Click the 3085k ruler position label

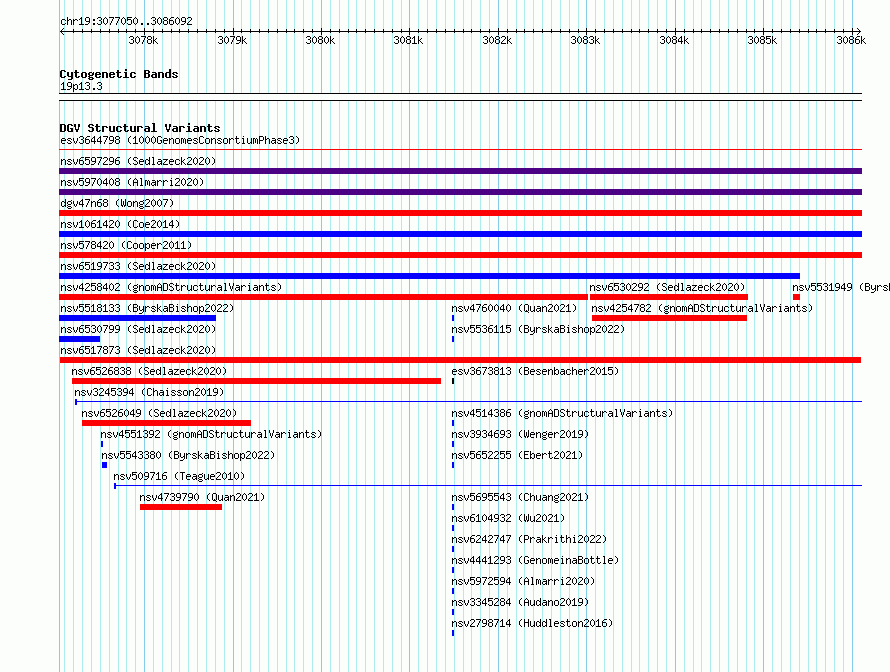click(762, 40)
